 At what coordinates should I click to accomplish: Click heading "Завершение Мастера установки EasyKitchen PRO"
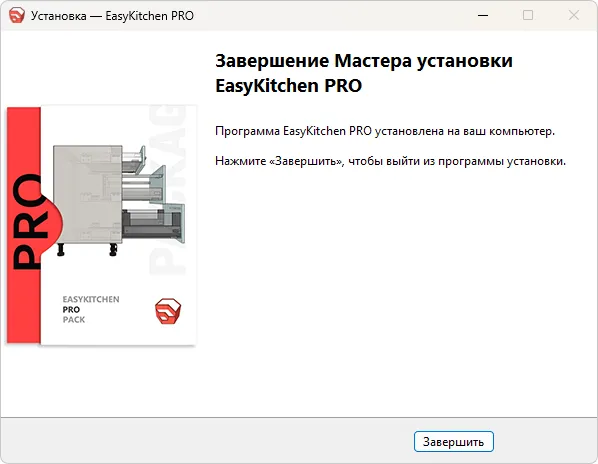tap(364, 73)
